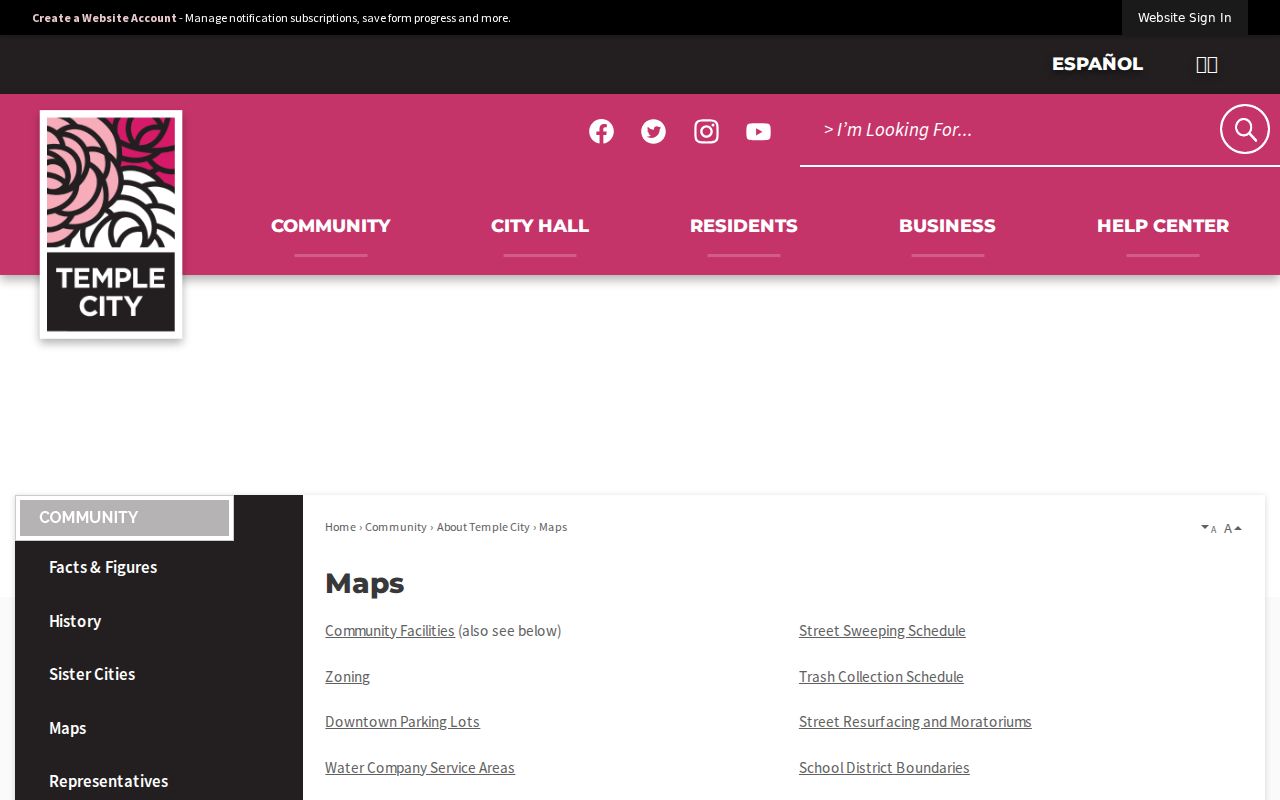
Task: Open the Twitter social media icon
Action: pyautogui.click(x=653, y=131)
